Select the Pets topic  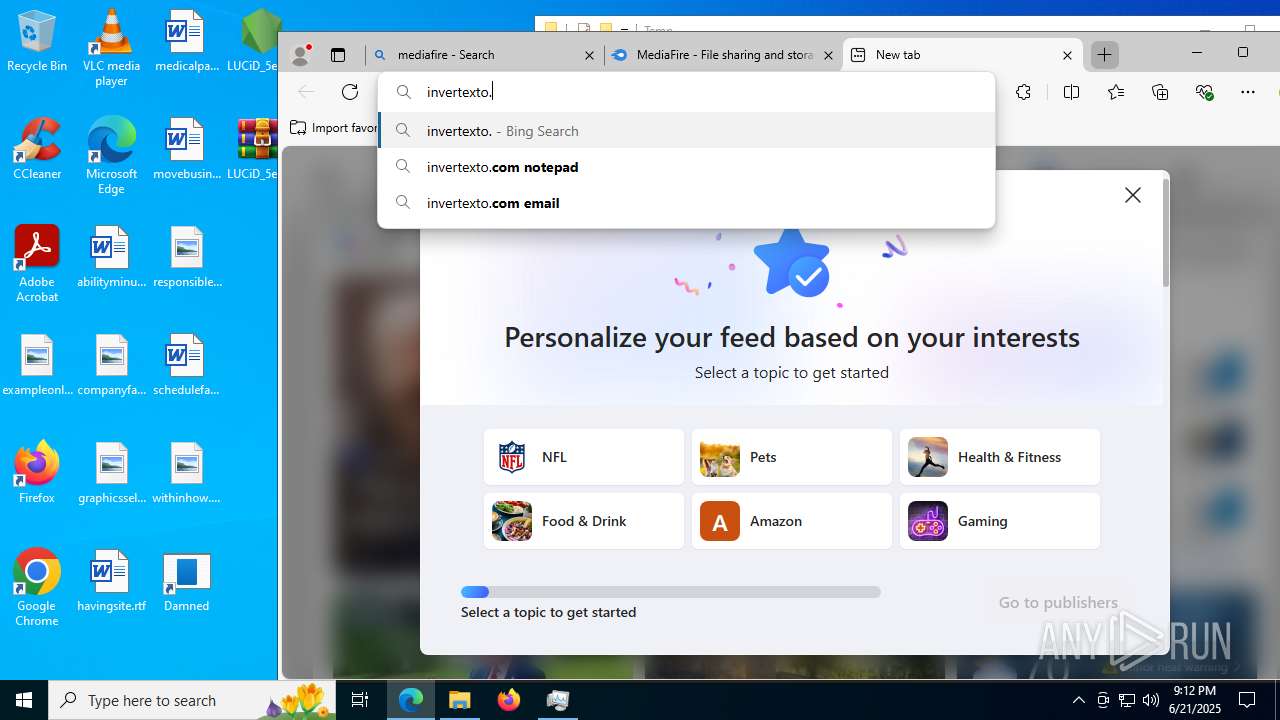click(792, 457)
